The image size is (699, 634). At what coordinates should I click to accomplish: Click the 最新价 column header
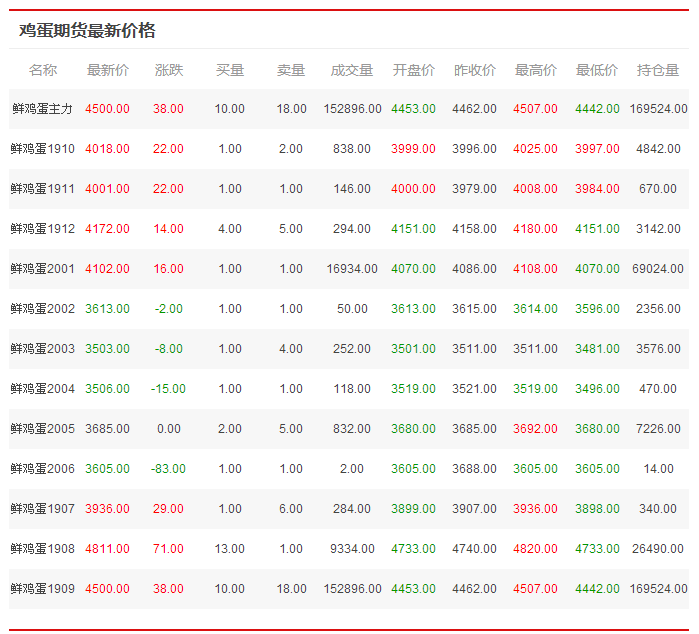tap(107, 70)
